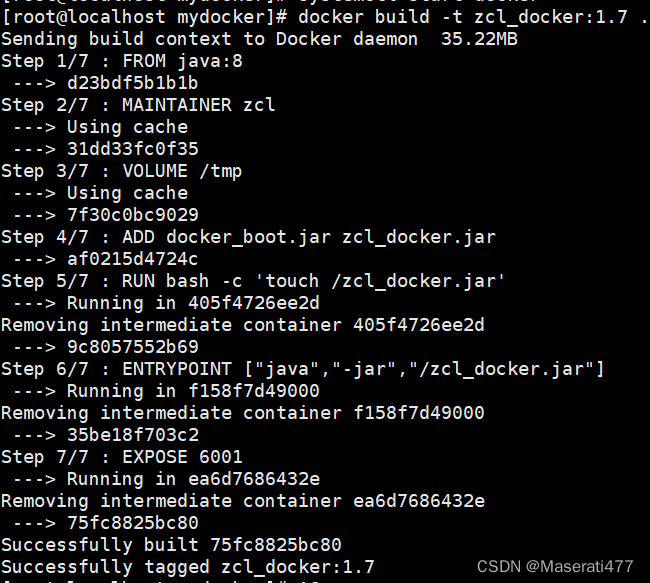The height and width of the screenshot is (583, 650).
Task: Click 'Successfully tagged zcl_docker:1.7' line
Action: (188, 567)
